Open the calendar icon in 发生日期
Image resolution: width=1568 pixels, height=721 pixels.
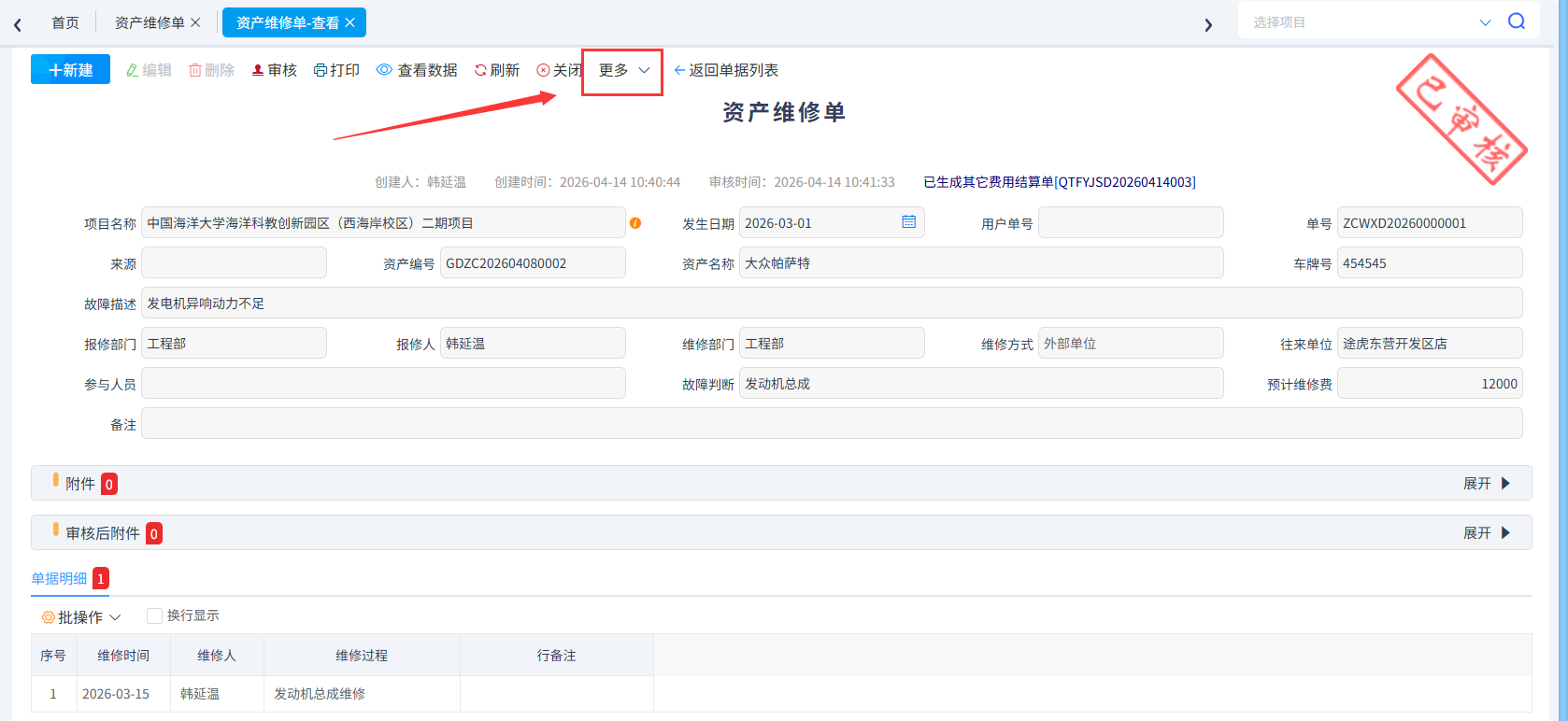[908, 222]
